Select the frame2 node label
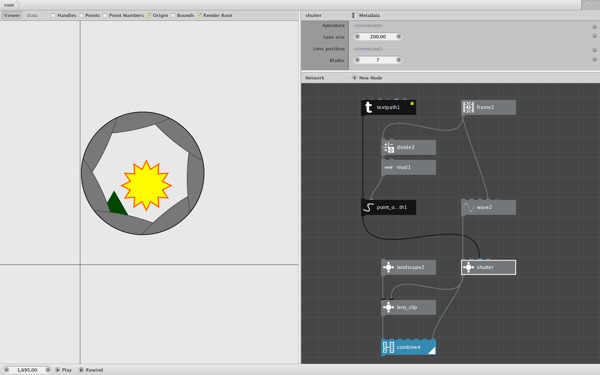 485,107
